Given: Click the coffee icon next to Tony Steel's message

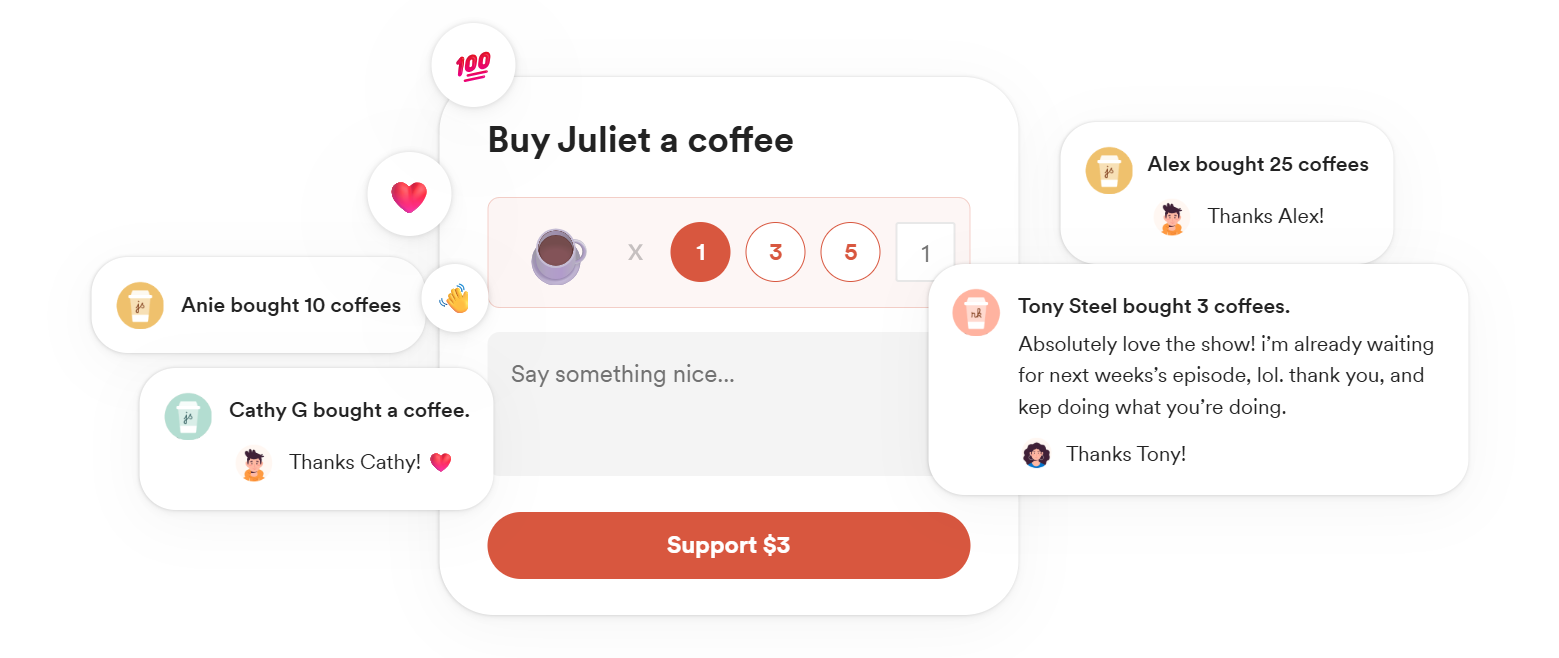Looking at the screenshot, I should (975, 312).
